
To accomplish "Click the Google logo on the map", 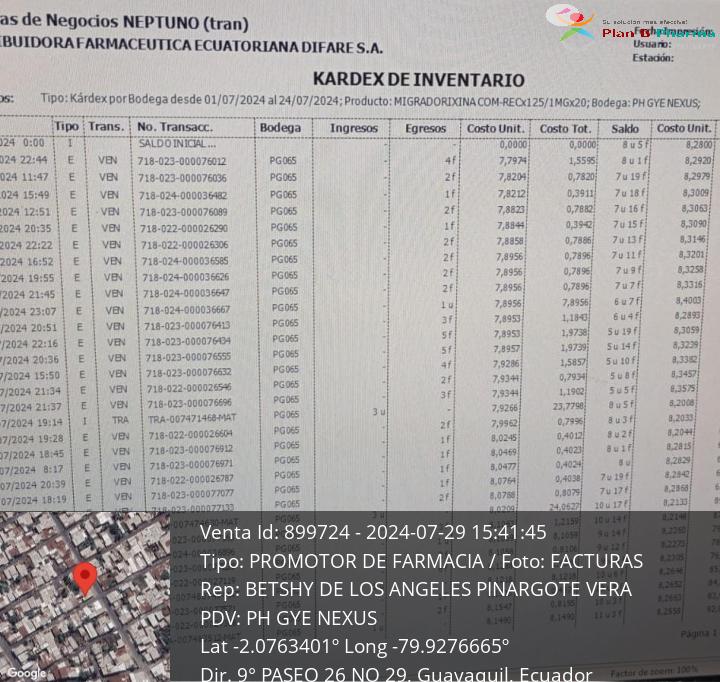I will (x=27, y=673).
